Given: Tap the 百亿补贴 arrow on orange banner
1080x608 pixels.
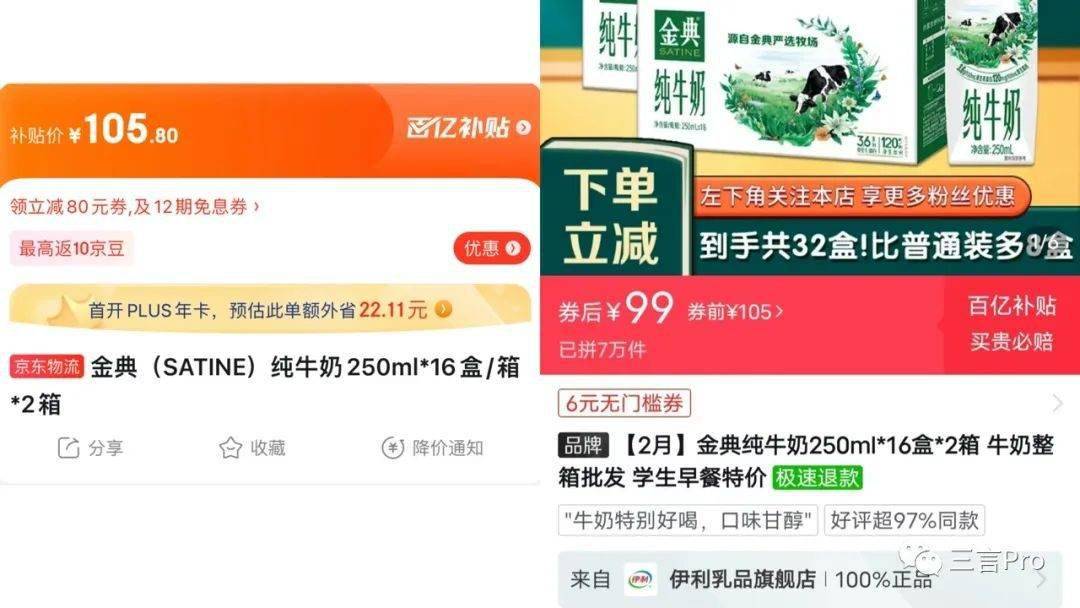Looking at the screenshot, I should (523, 128).
